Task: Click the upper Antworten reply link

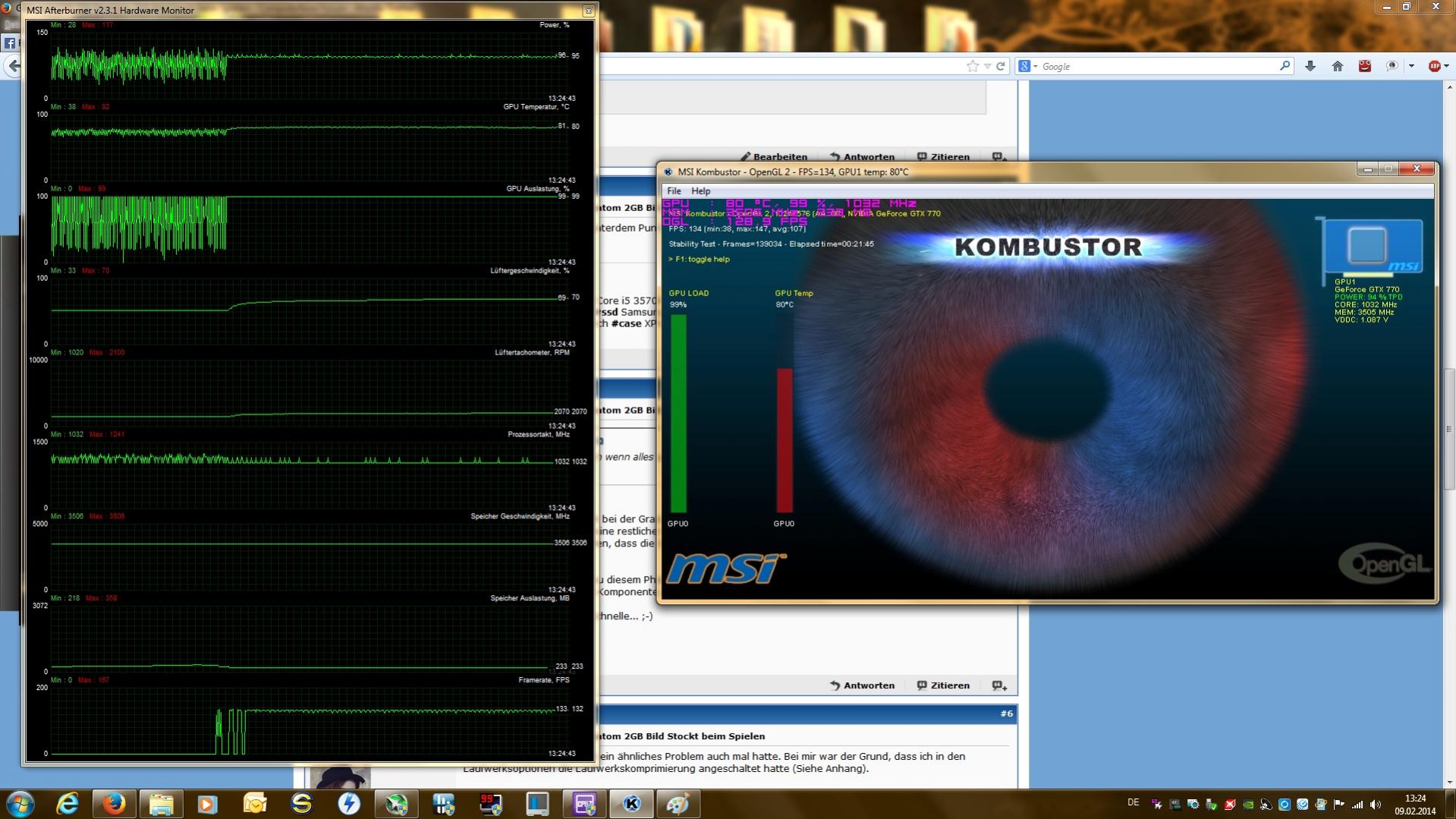Action: (x=862, y=157)
